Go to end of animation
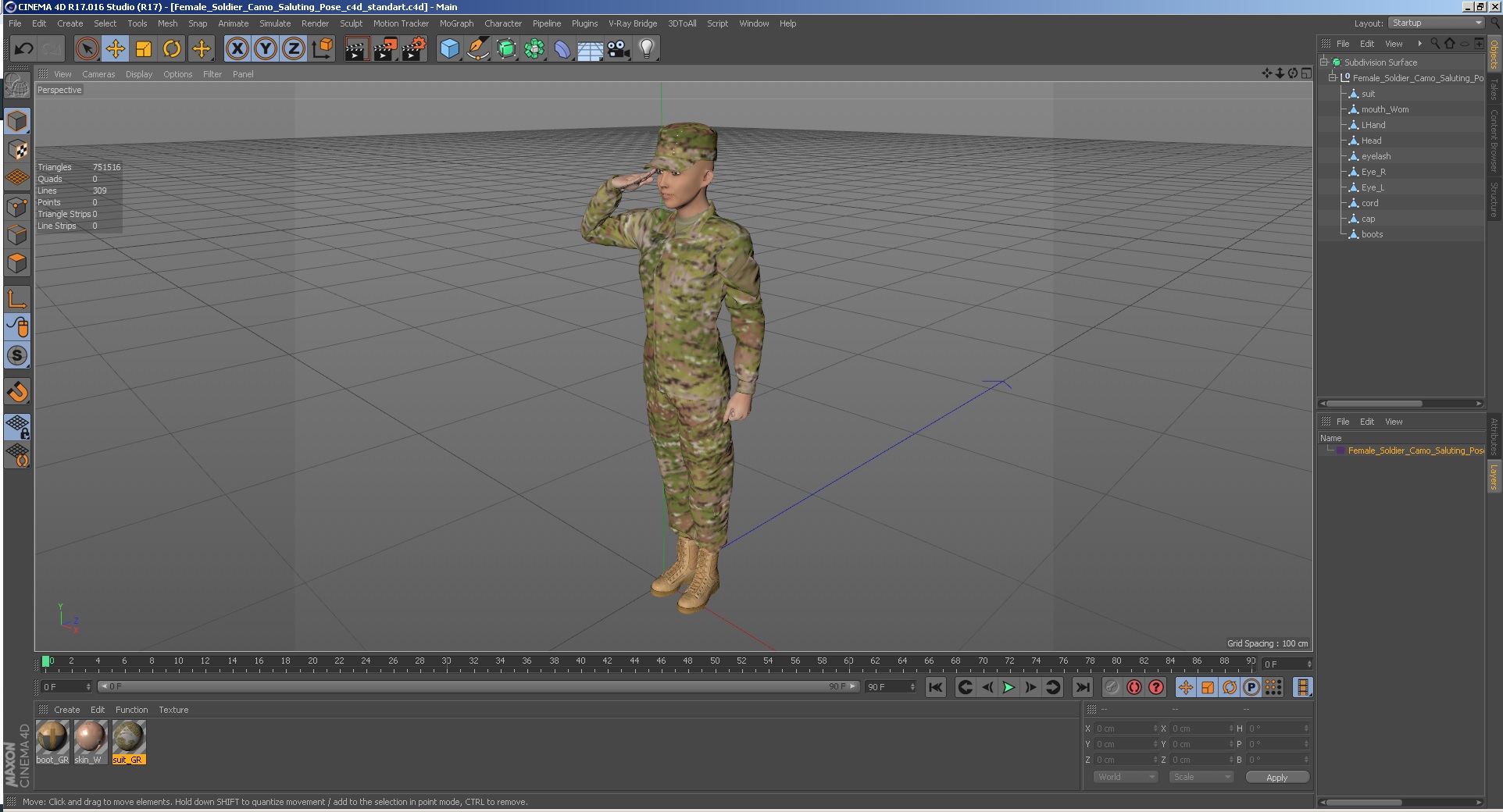The image size is (1503, 812). (1082, 687)
